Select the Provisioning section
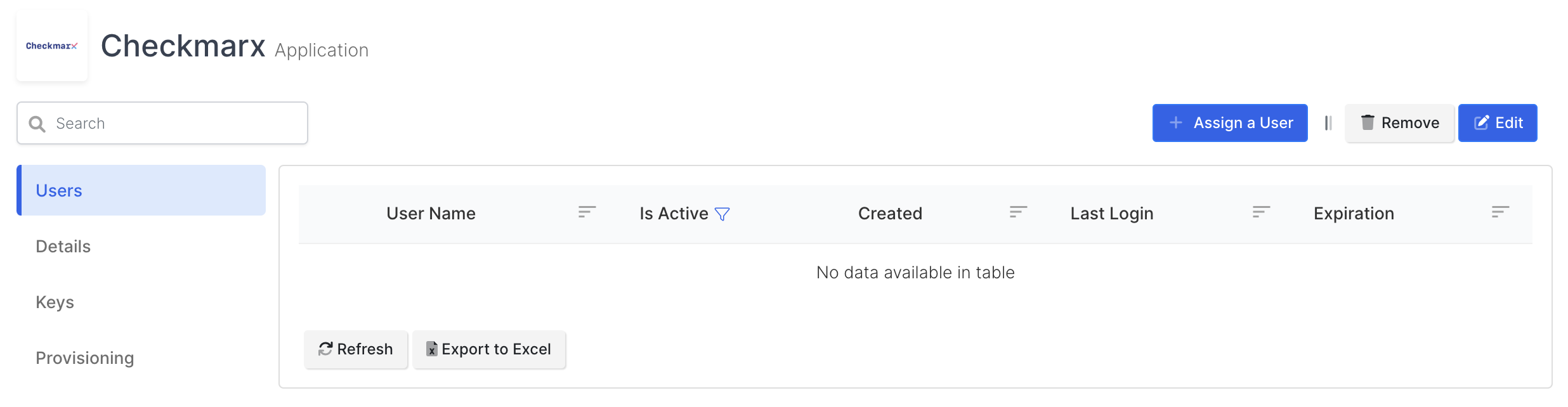Viewport: 1568px width, 407px height. pyautogui.click(x=85, y=358)
